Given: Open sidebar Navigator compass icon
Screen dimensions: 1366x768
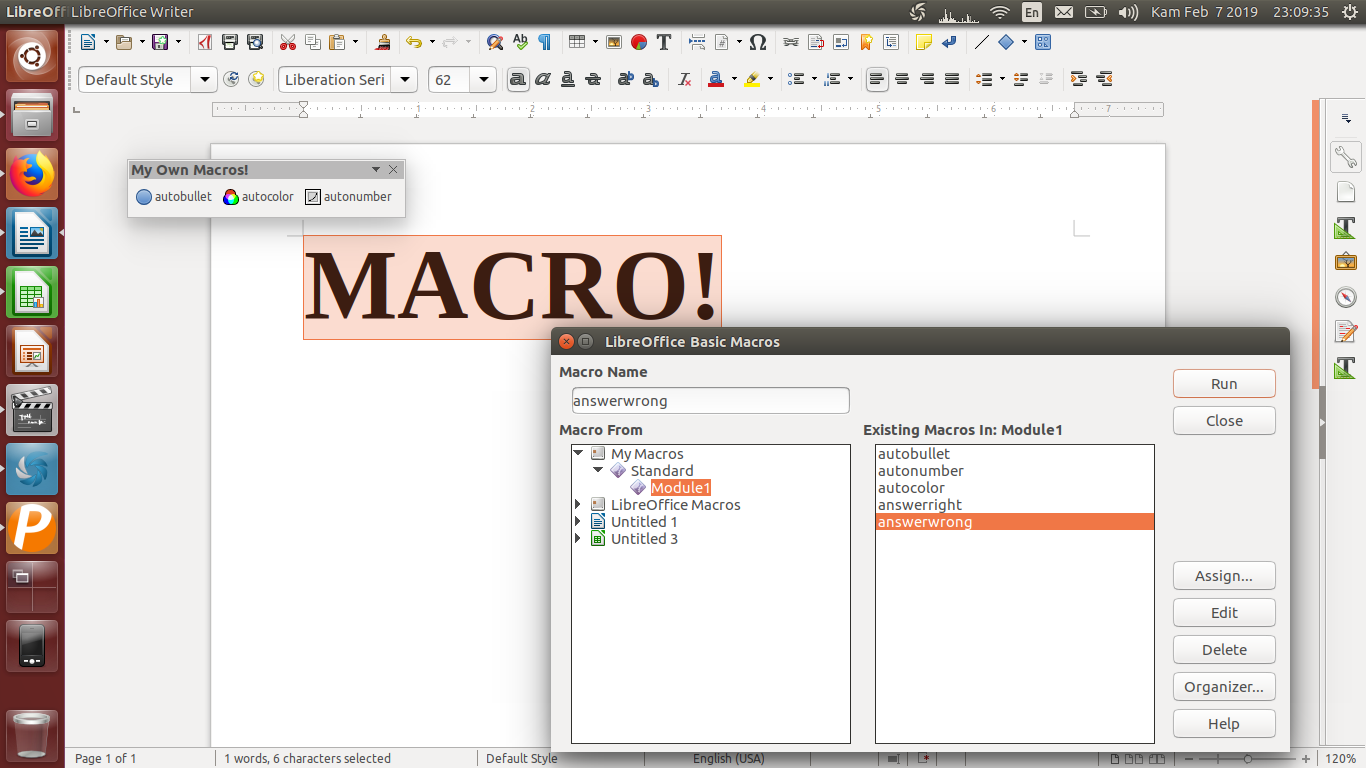Looking at the screenshot, I should click(x=1346, y=297).
